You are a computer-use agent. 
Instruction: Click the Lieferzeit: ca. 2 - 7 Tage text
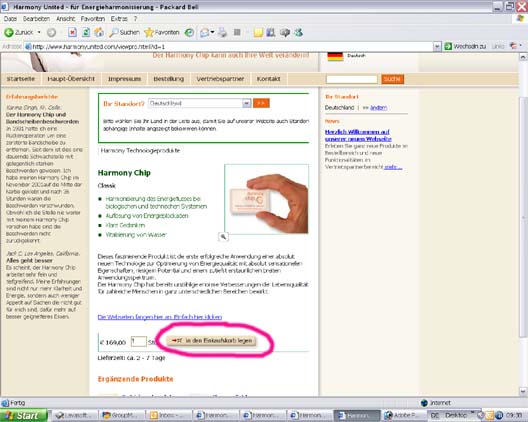[x=131, y=358]
